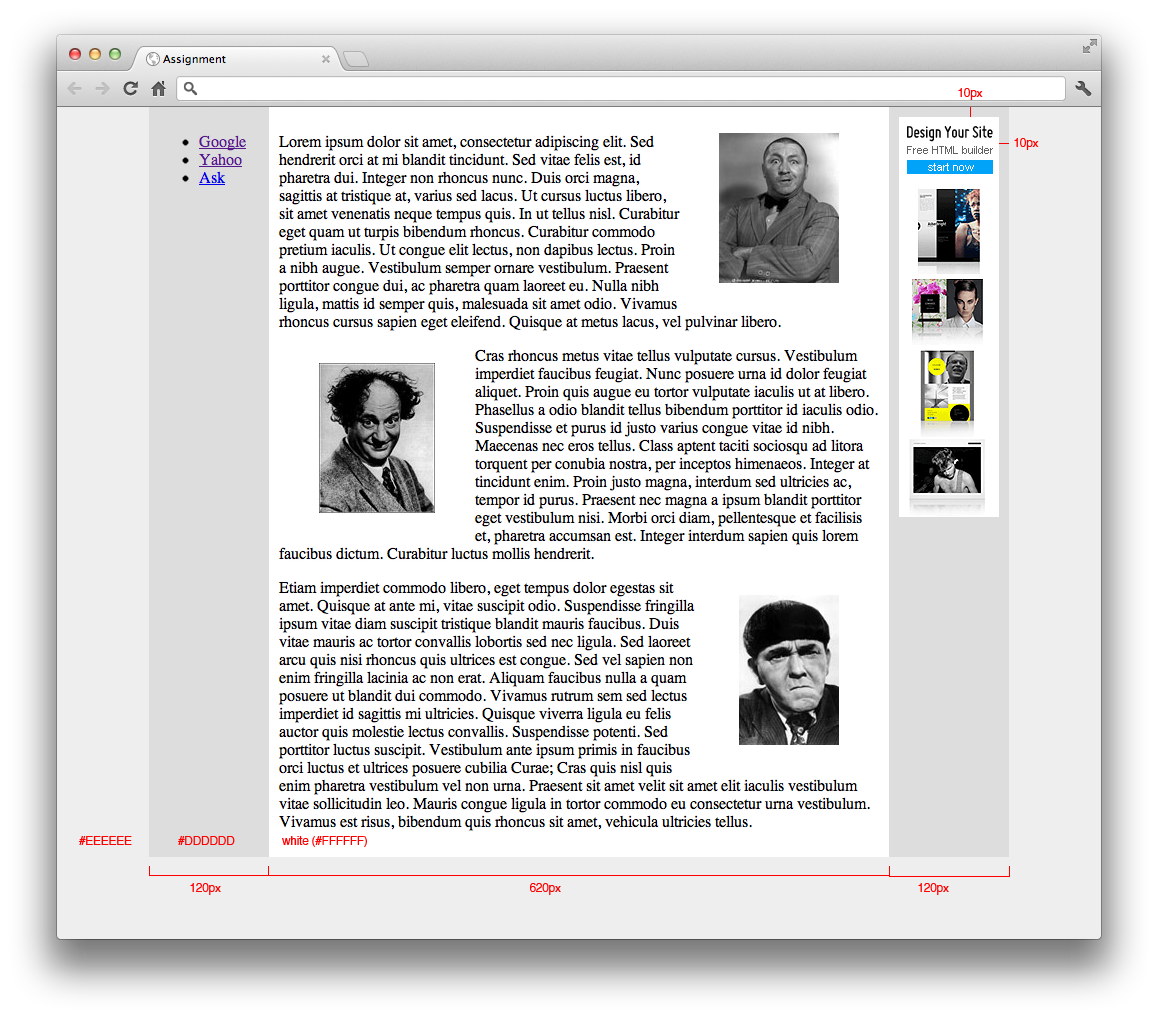Close the Assignment tab

click(326, 59)
